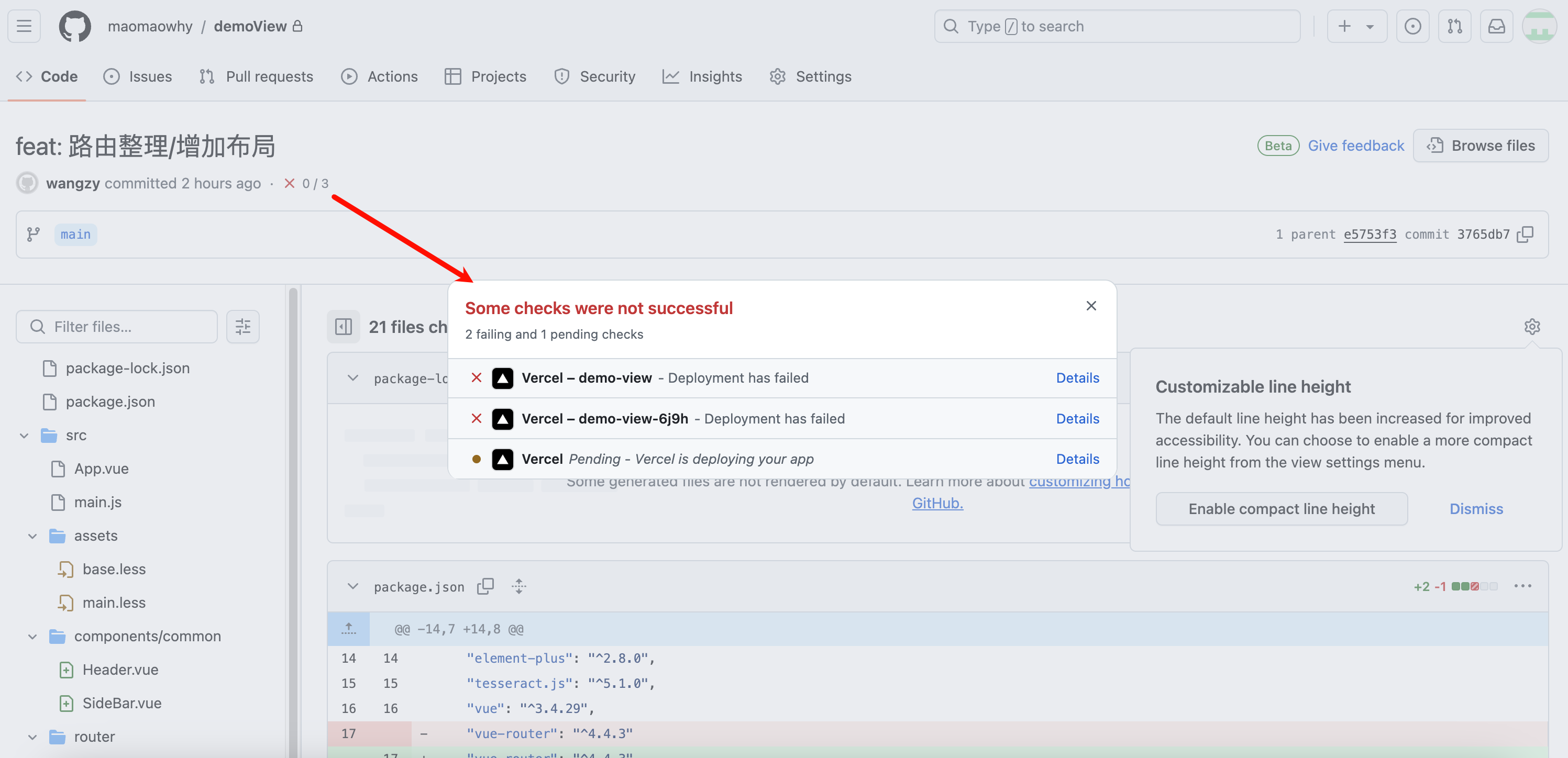Open file tree filter options button
Viewport: 1568px width, 758px height.
243,327
